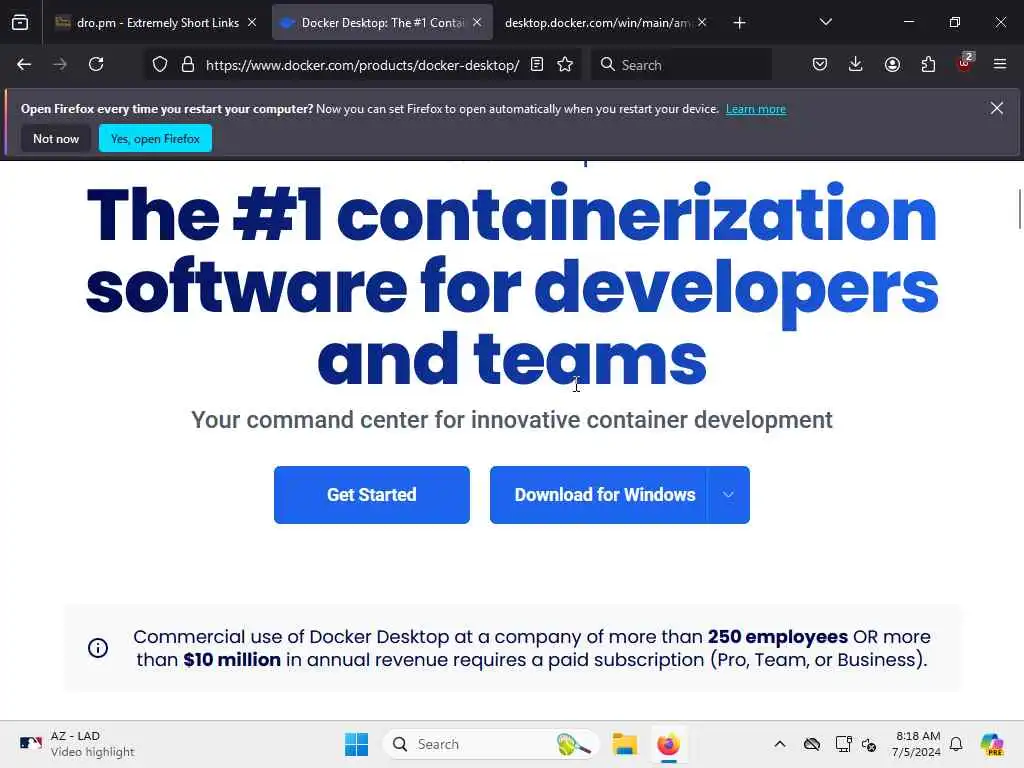The image size is (1024, 768).
Task: Dismiss the Firefox startup notification bar
Action: point(997,108)
